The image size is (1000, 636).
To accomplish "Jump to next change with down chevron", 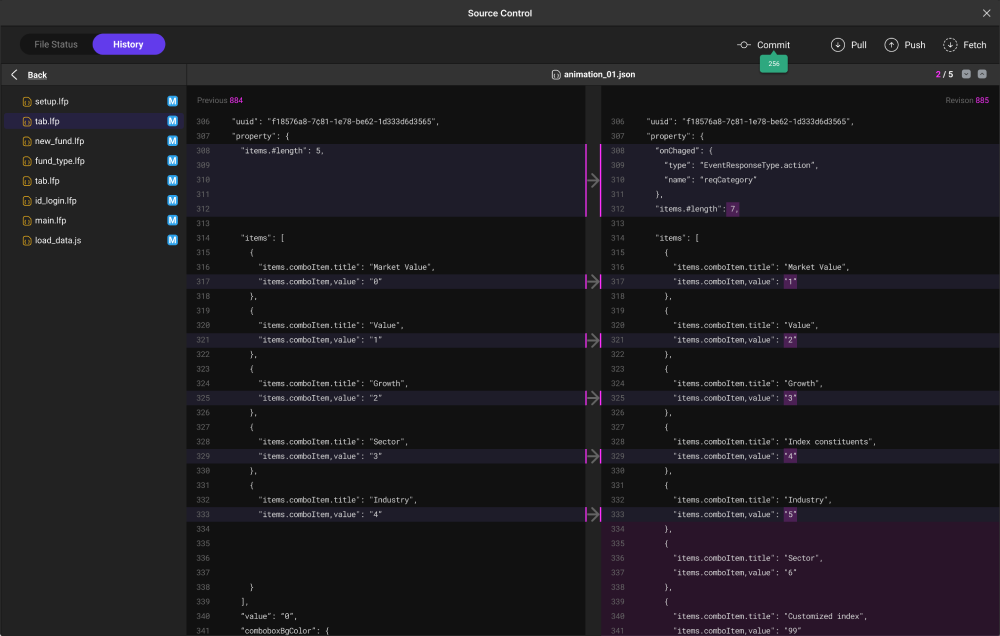I will coord(966,75).
